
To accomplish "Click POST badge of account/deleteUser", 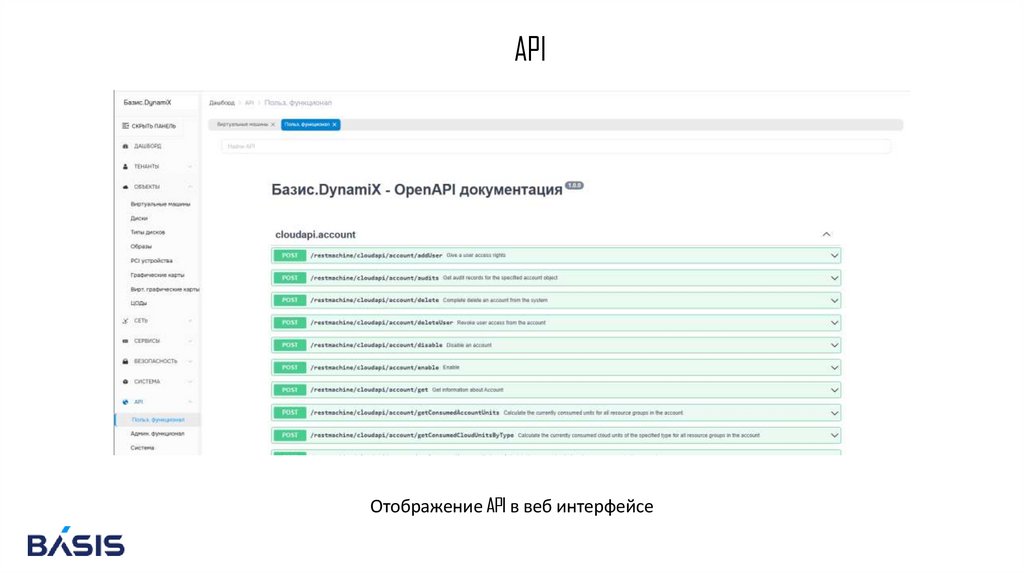I will 289,323.
